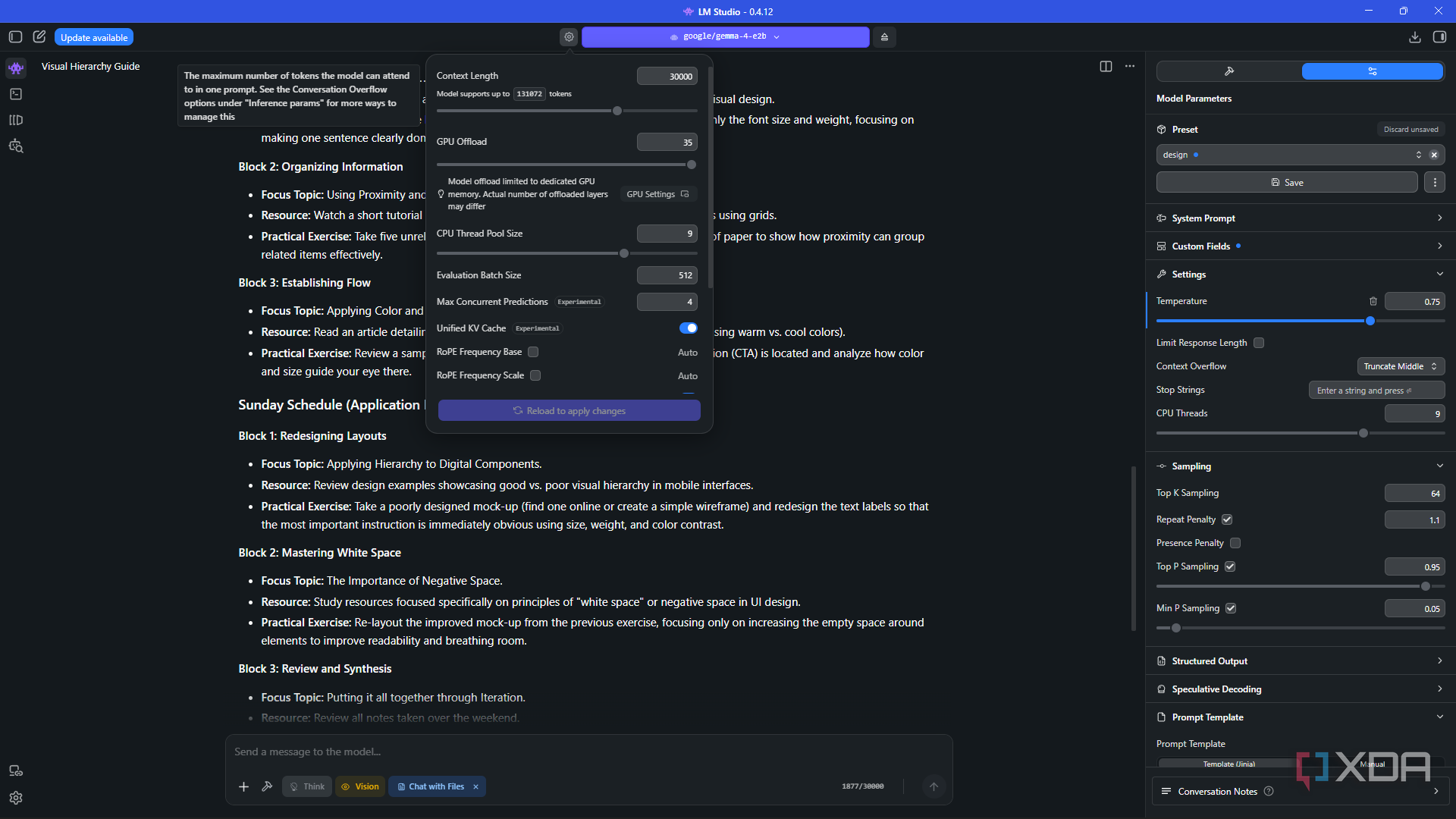This screenshot has height=819, width=1456.
Task: Open GPU Settings link
Action: [657, 194]
